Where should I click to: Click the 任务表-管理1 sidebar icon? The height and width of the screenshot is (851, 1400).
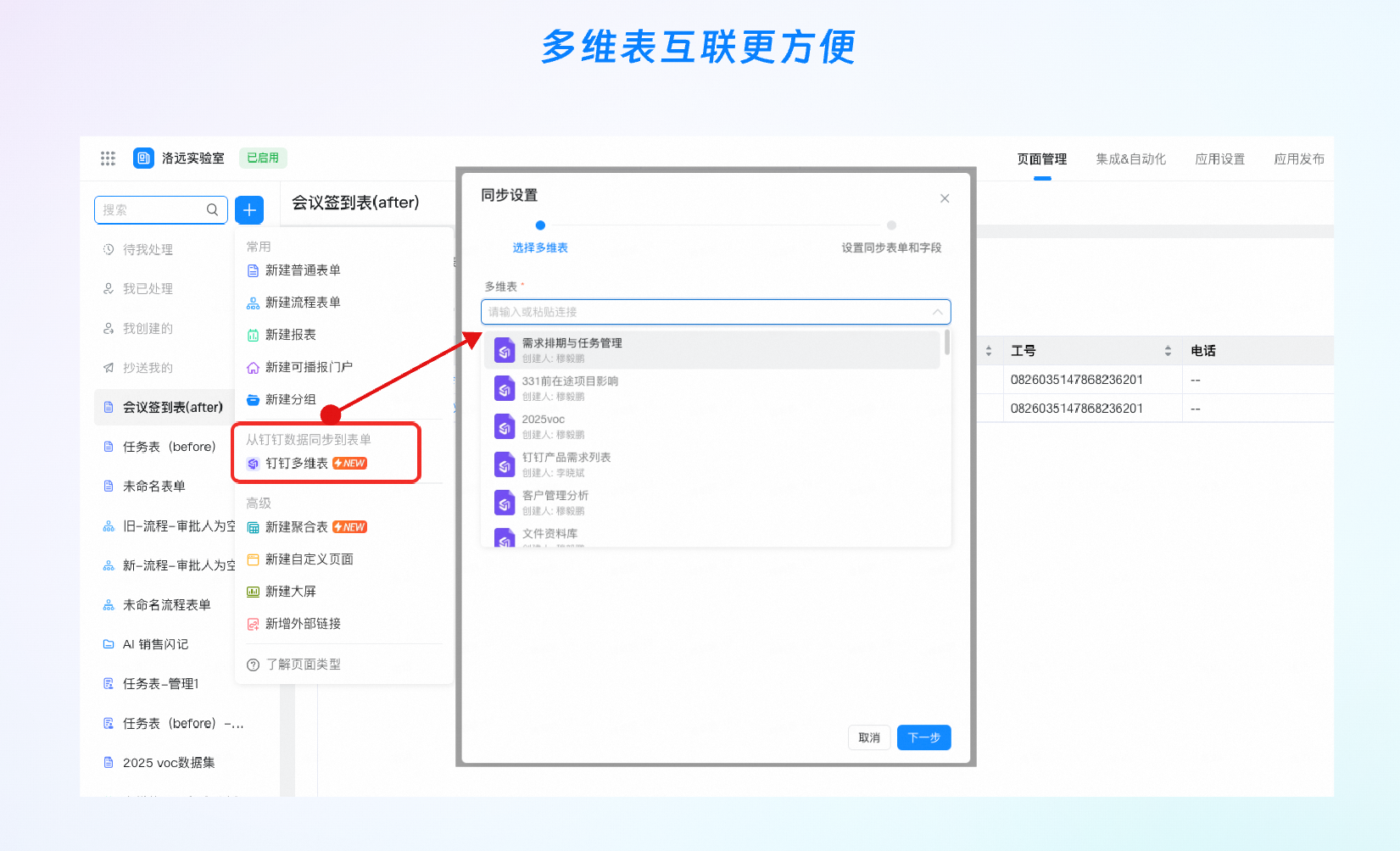point(109,684)
